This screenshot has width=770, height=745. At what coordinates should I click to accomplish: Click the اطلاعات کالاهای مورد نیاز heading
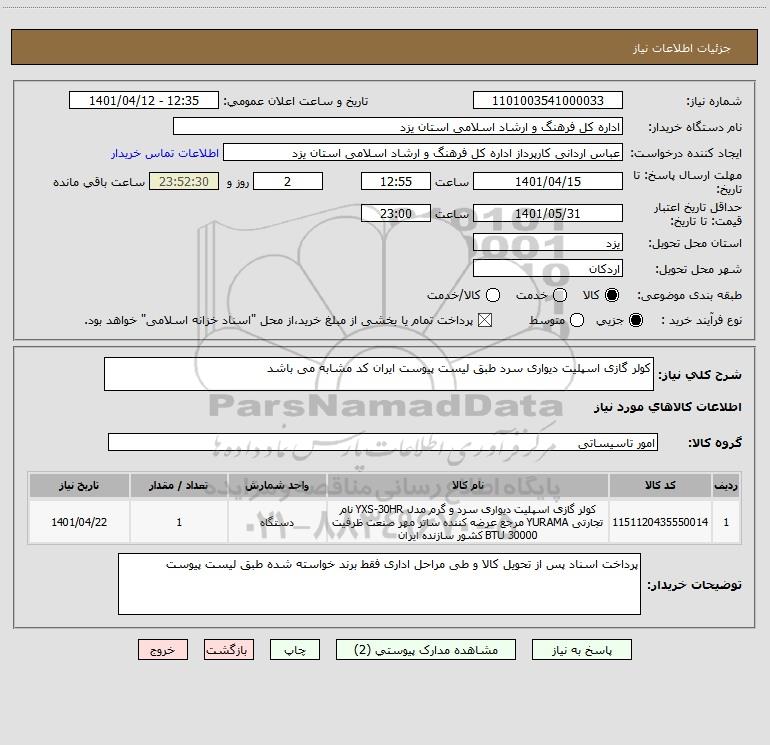tap(668, 407)
